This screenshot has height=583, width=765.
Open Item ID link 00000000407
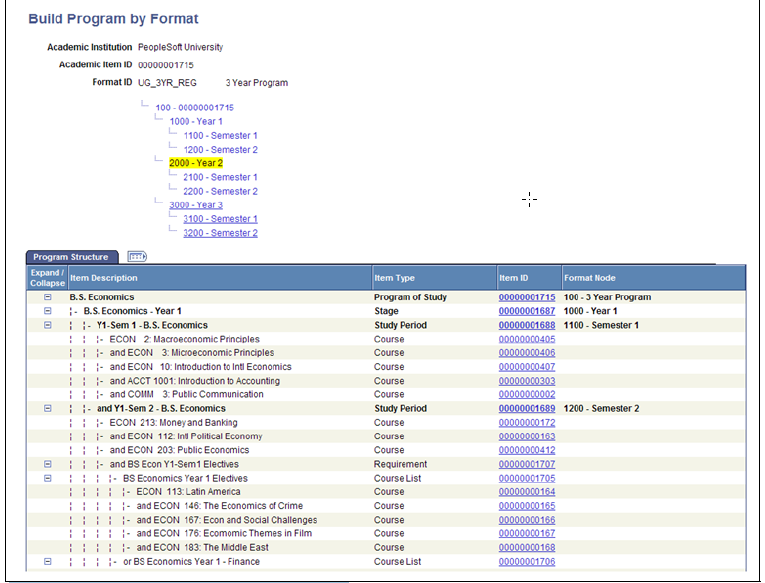pyautogui.click(x=527, y=367)
